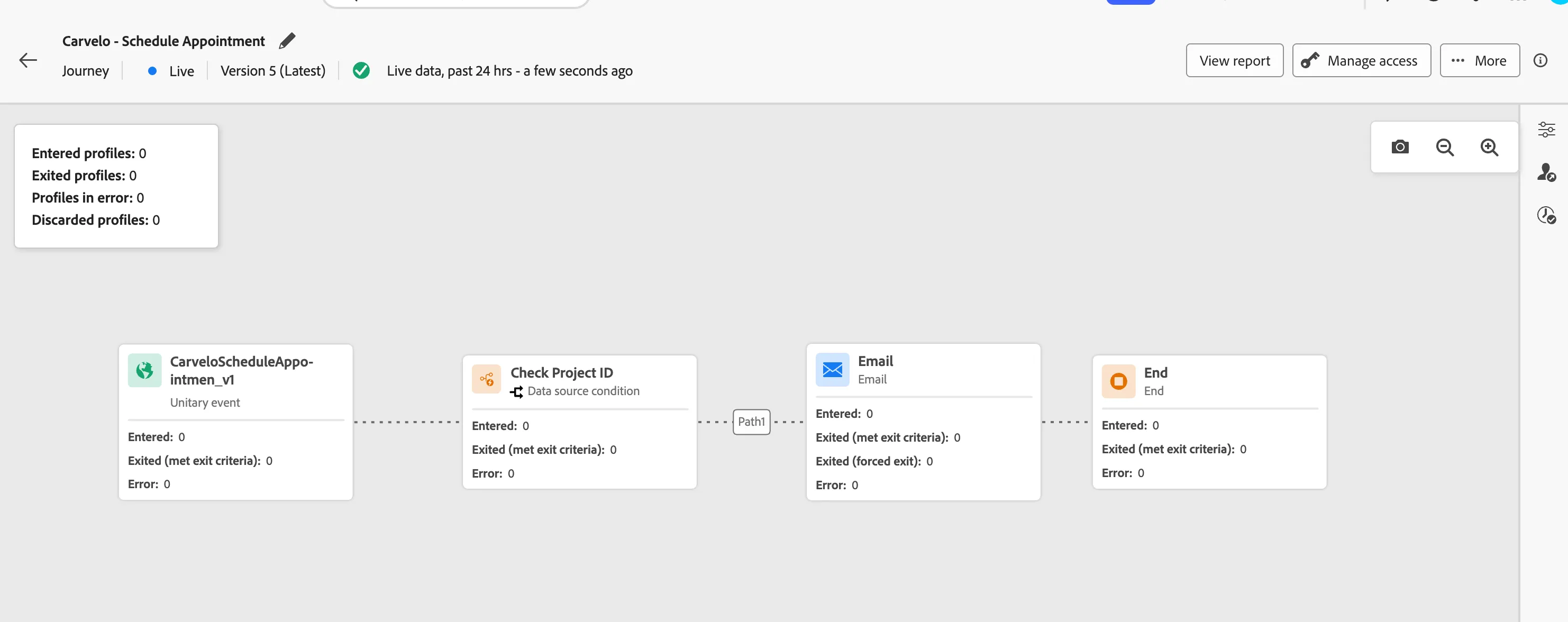Click the Entered profiles: 0 line
The height and width of the screenshot is (622, 1568).
[89, 153]
